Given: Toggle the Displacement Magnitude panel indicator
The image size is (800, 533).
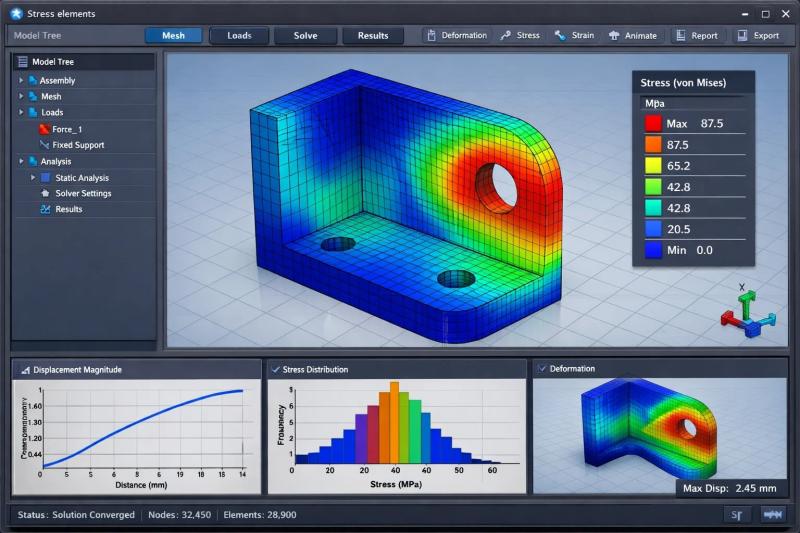Looking at the screenshot, I should click(x=25, y=370).
